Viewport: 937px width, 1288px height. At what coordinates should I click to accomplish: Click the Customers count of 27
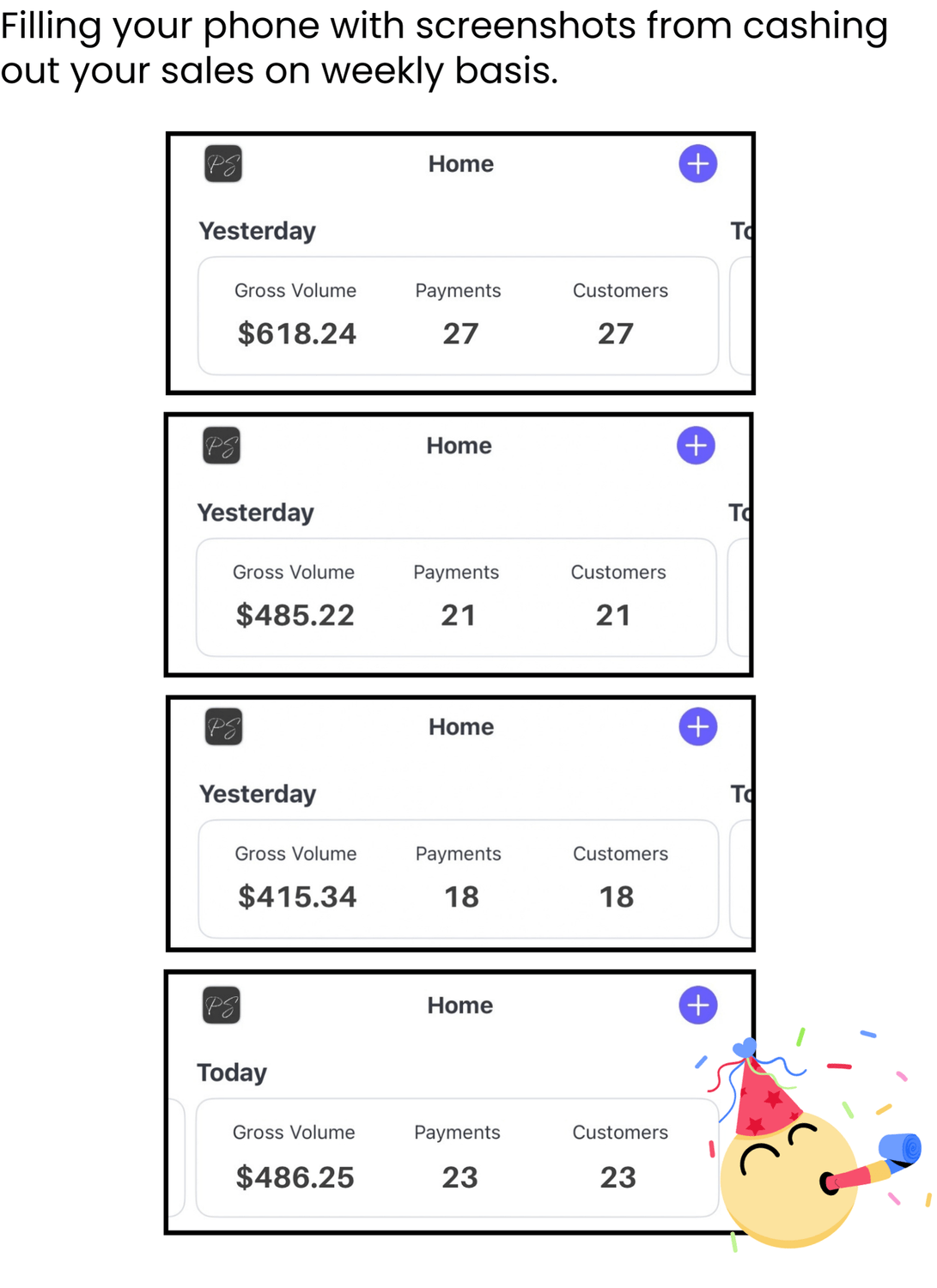click(616, 333)
